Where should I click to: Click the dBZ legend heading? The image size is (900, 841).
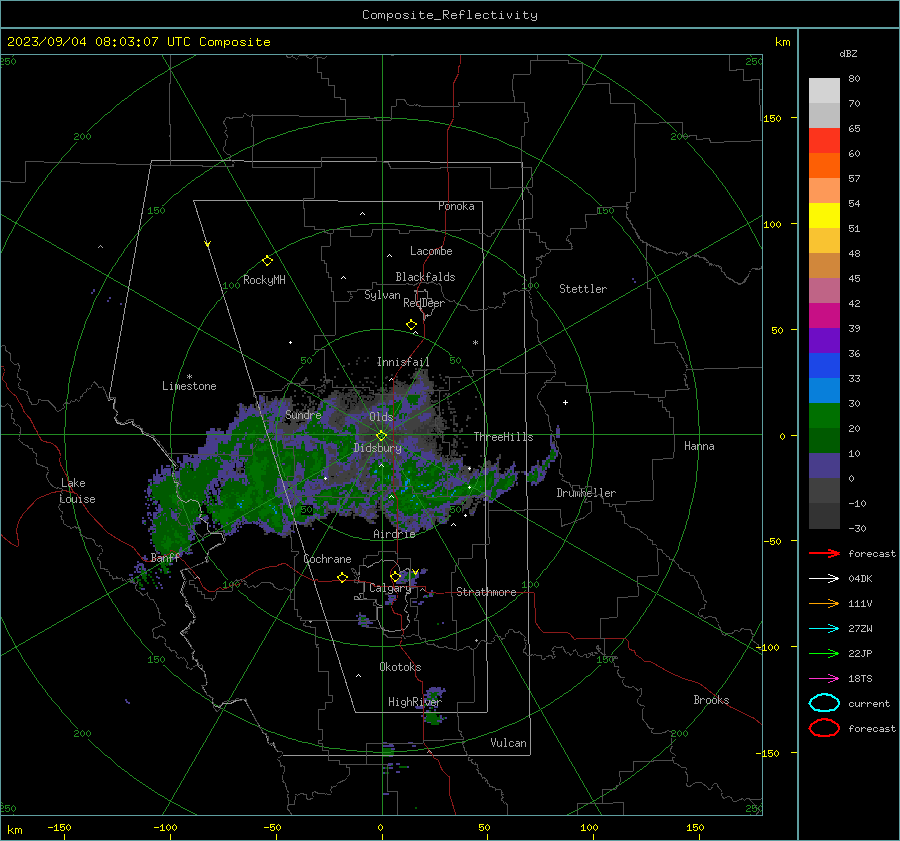coord(848,53)
